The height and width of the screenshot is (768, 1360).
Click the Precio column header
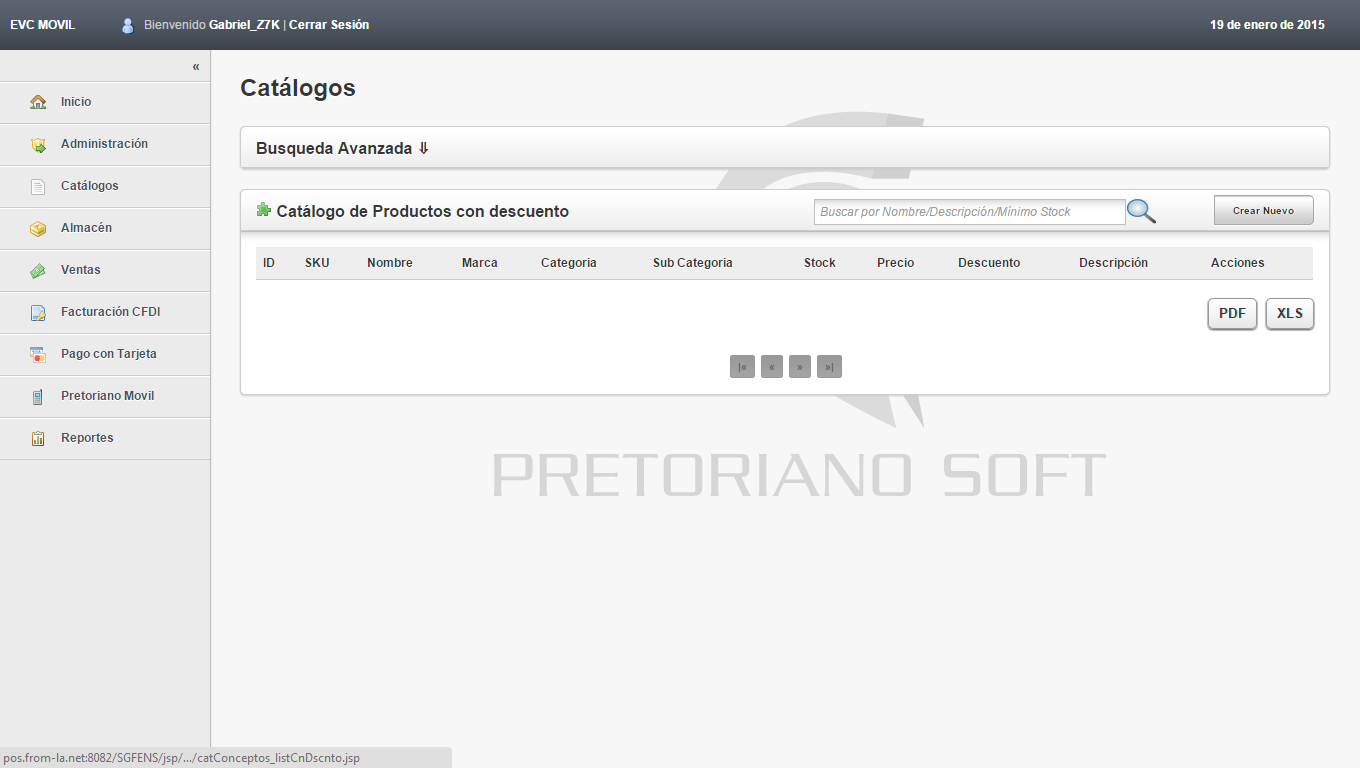896,263
